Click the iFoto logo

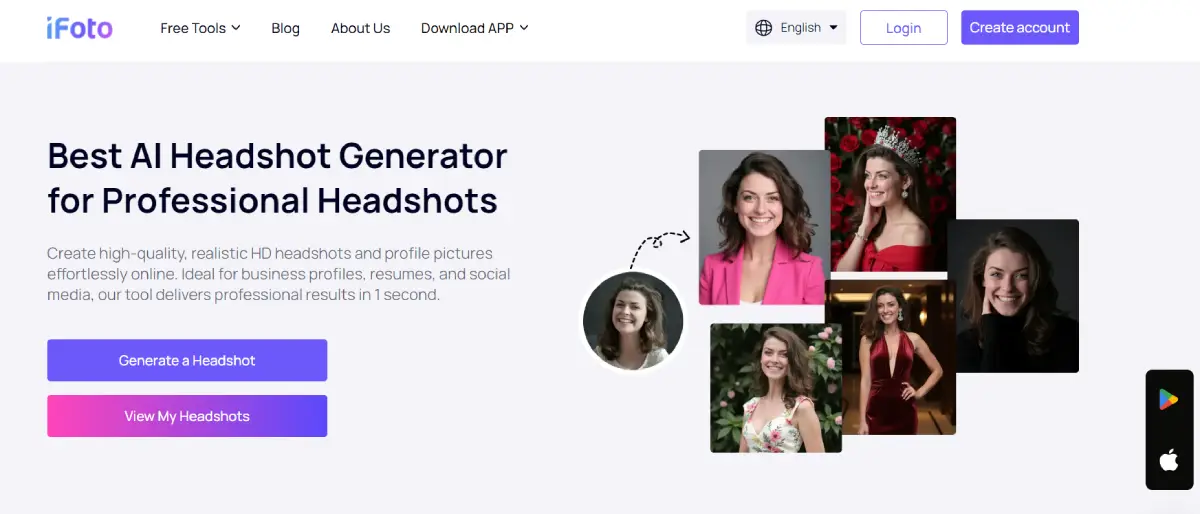point(79,28)
